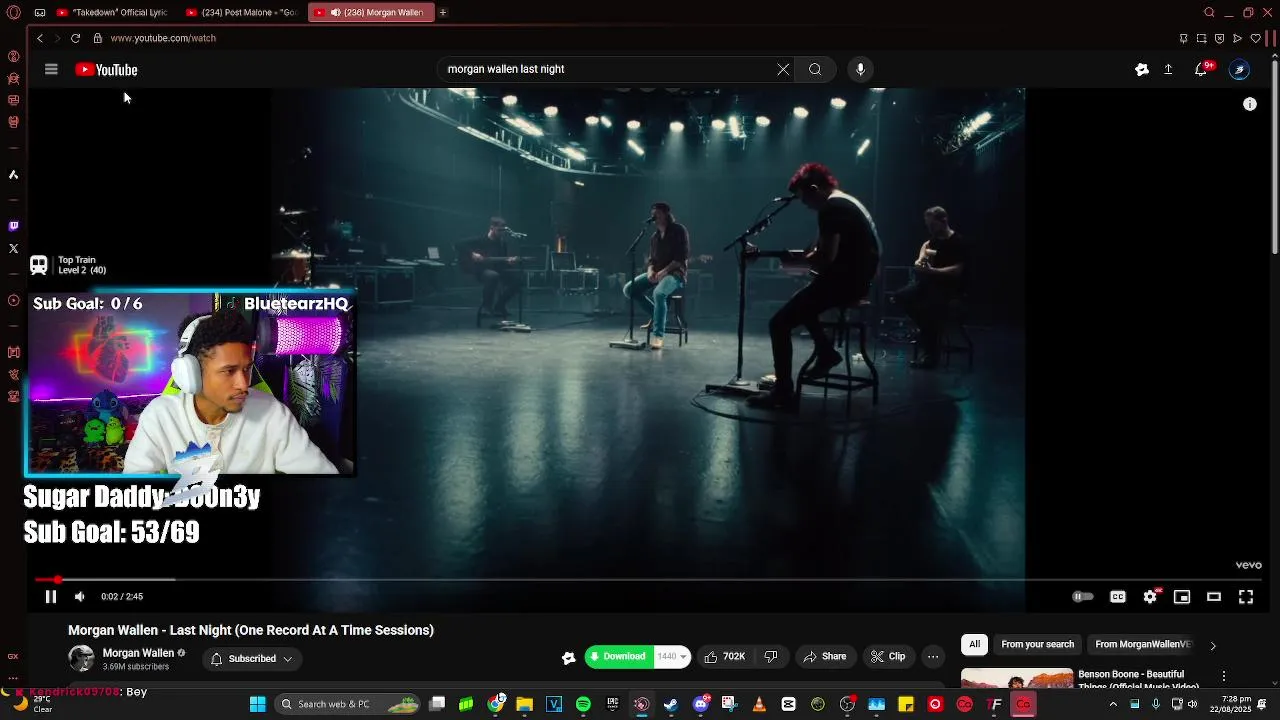The image size is (1280, 720).
Task: Open more actions ellipsis menu
Action: (x=933, y=656)
